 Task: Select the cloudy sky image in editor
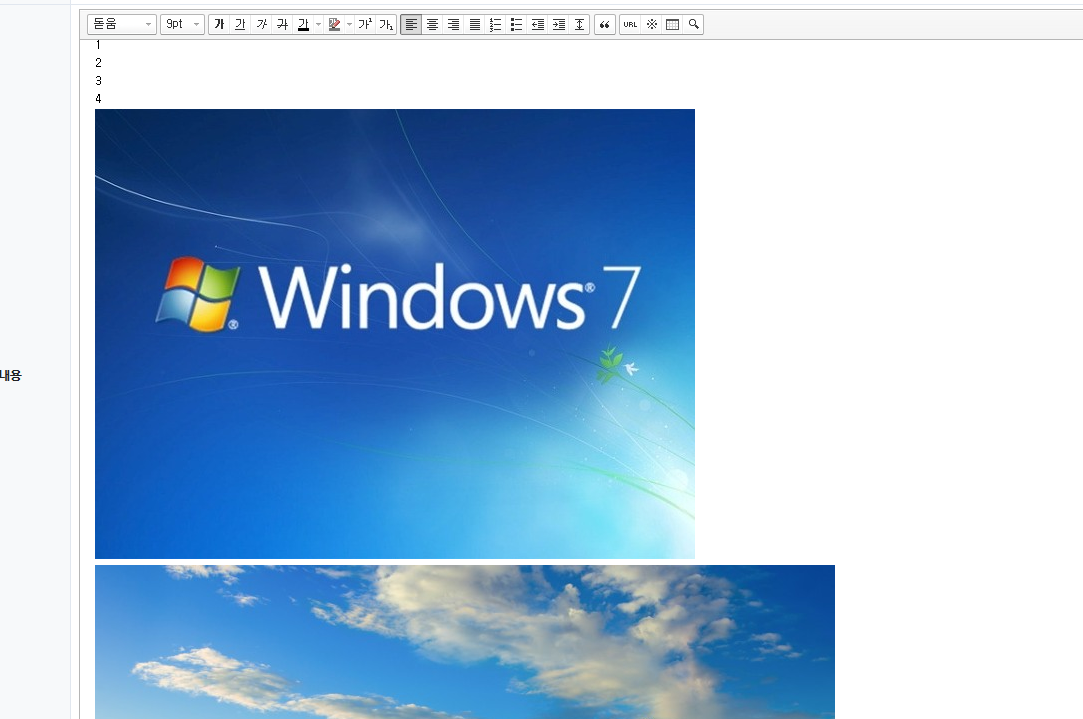tap(465, 642)
